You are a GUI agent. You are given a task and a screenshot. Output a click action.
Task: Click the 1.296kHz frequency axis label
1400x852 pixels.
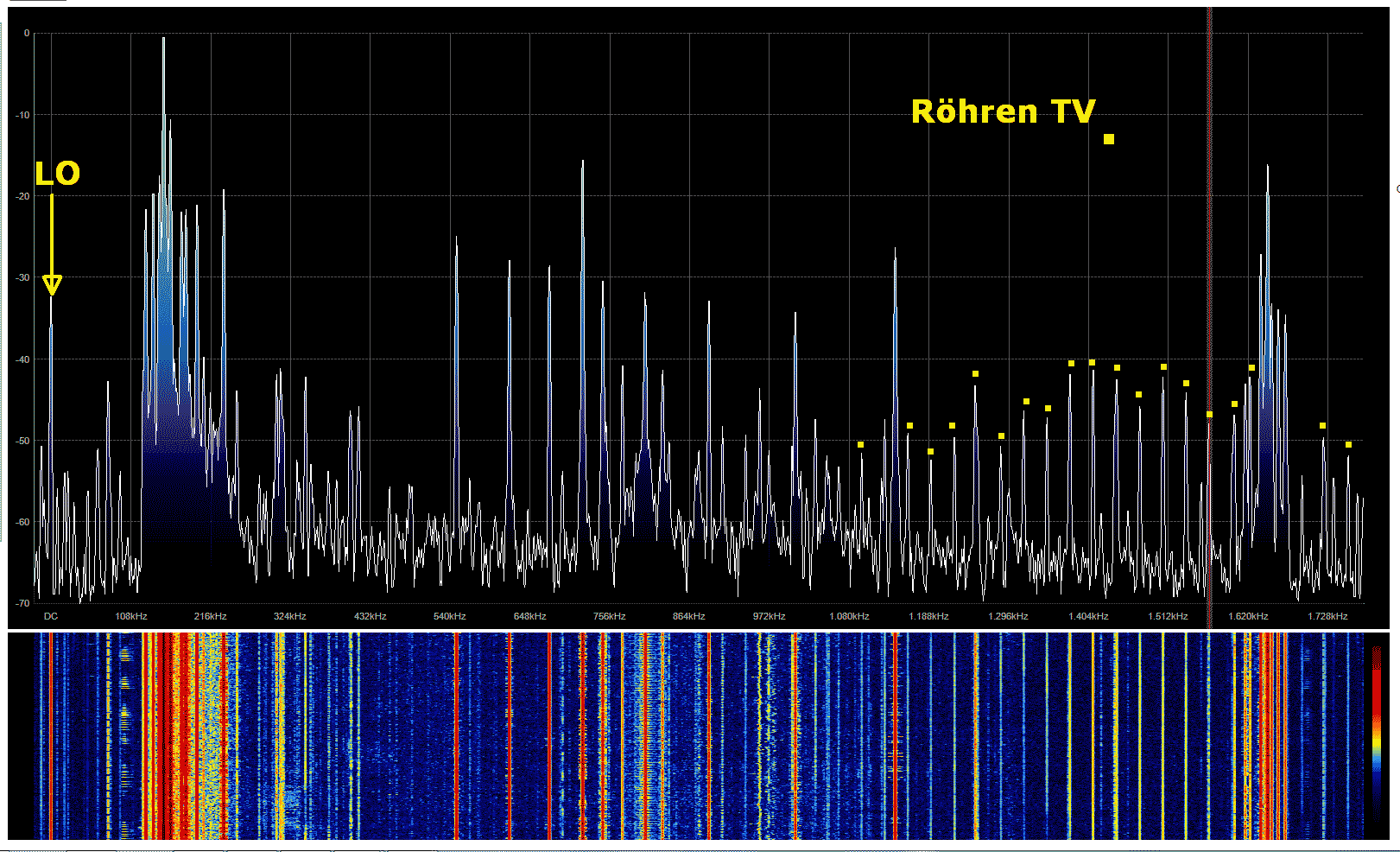[x=1008, y=616]
